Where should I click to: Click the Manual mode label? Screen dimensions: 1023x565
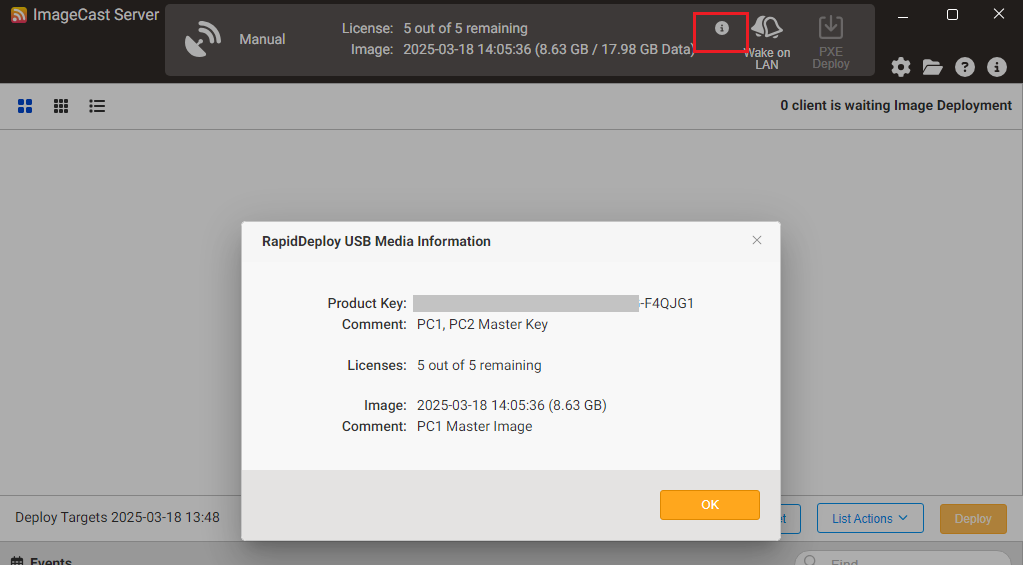click(262, 39)
